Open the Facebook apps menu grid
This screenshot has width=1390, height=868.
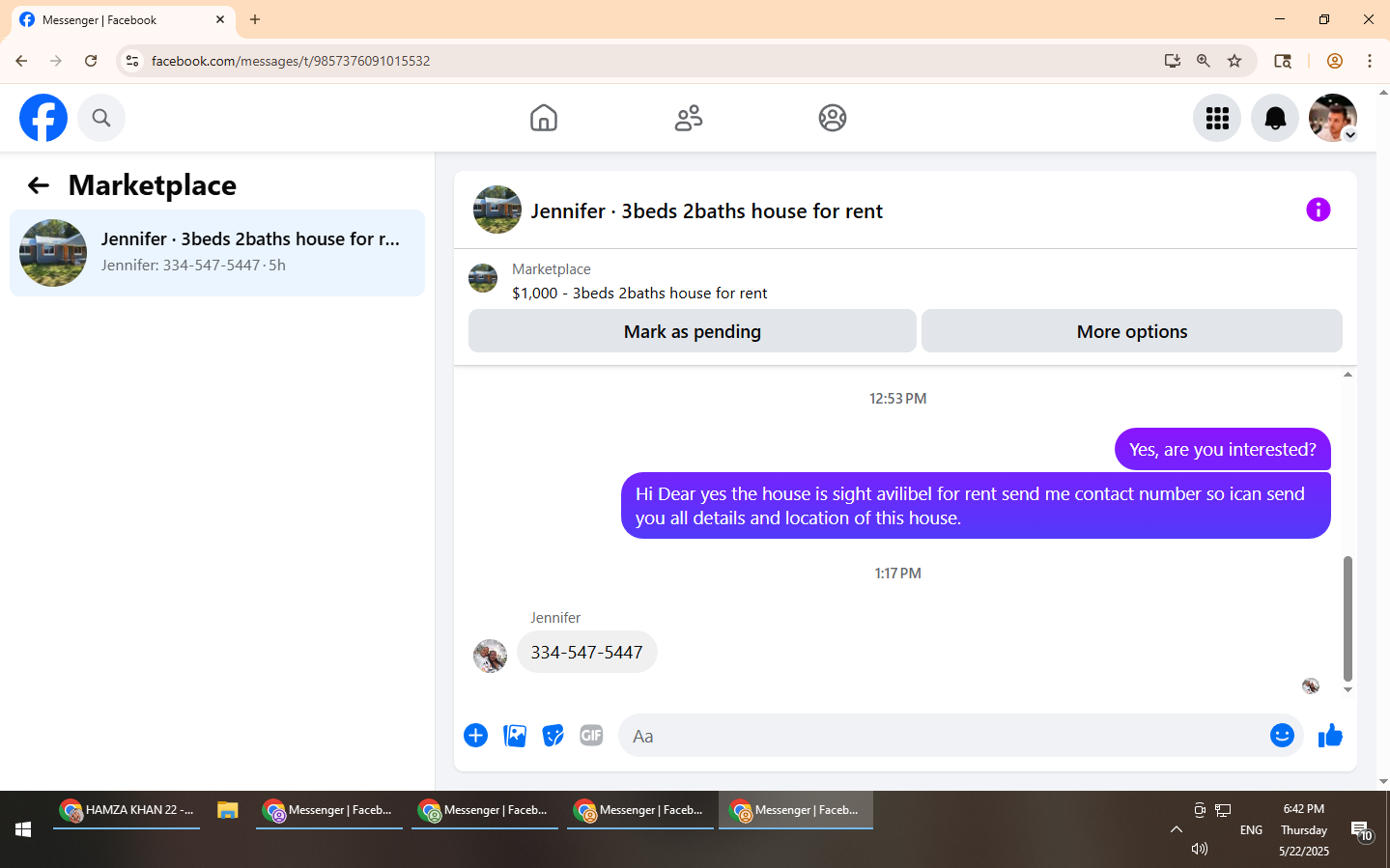pos(1217,118)
